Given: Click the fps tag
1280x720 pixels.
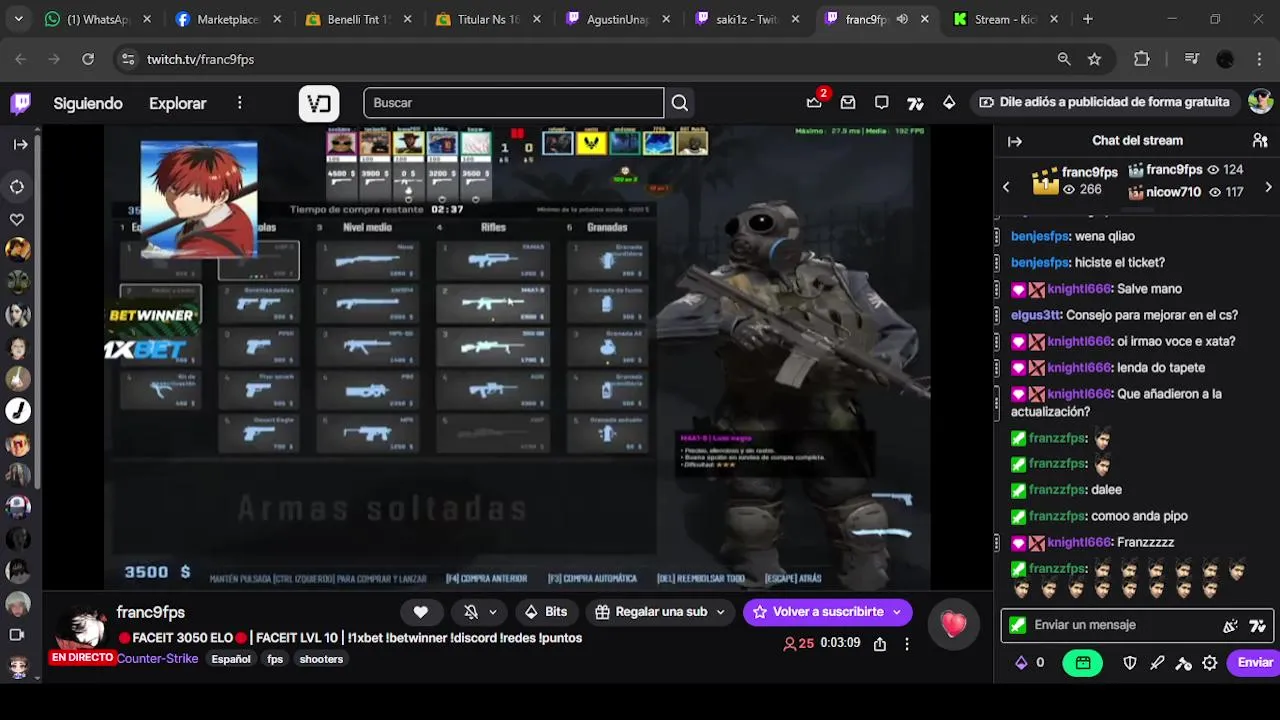Looking at the screenshot, I should tap(275, 659).
